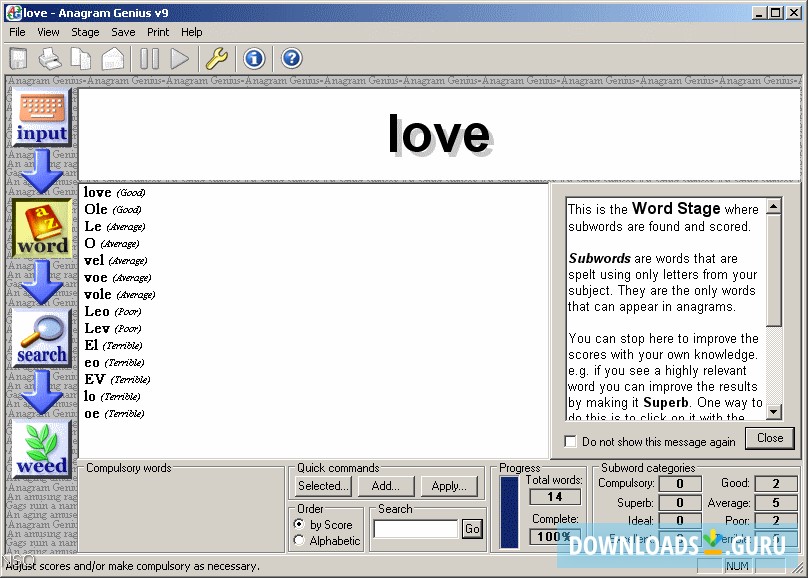Click the Selected... quick command button
Screen dimensions: 808x578
[x=324, y=486]
